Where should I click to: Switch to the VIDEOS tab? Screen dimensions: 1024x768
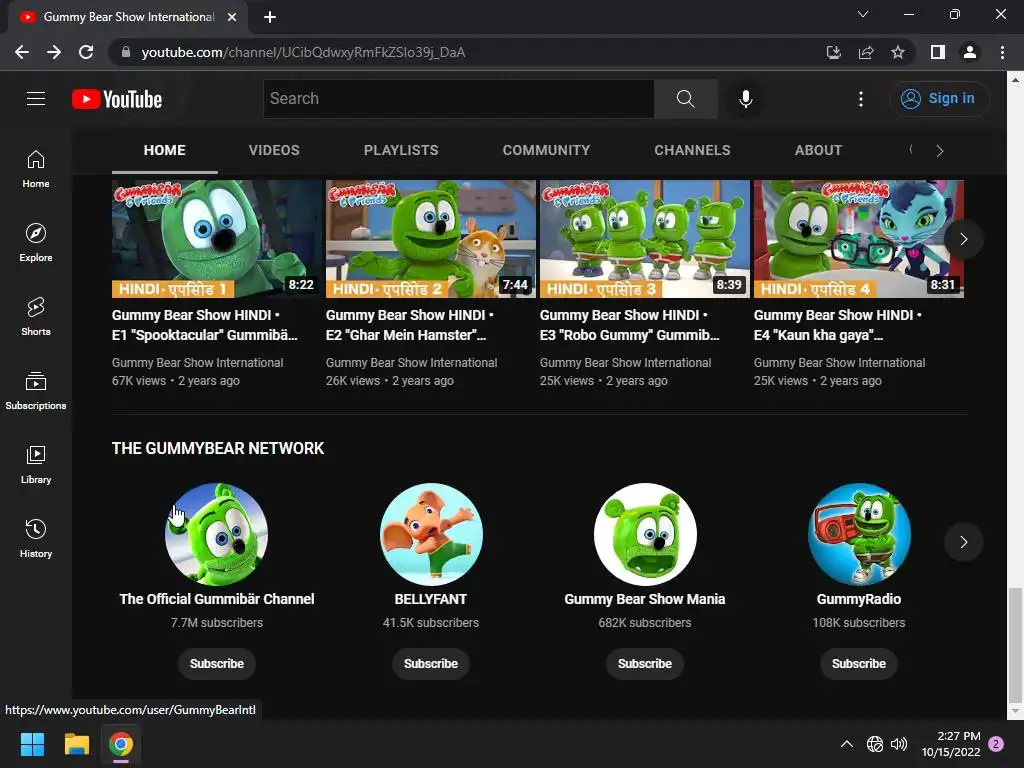tap(274, 150)
